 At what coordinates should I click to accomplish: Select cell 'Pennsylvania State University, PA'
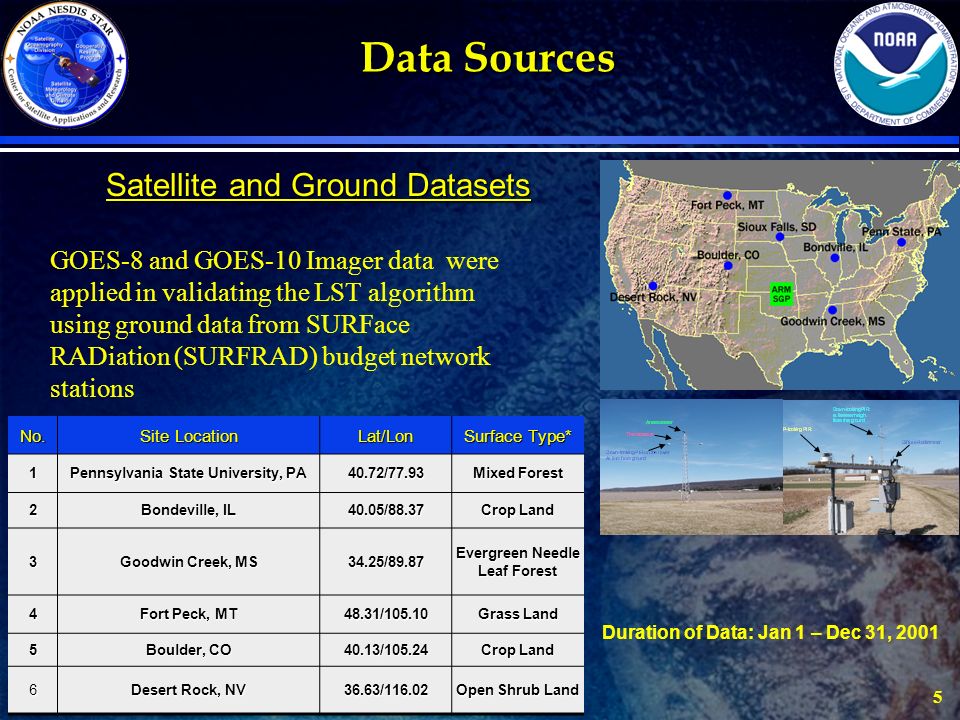pyautogui.click(x=189, y=473)
